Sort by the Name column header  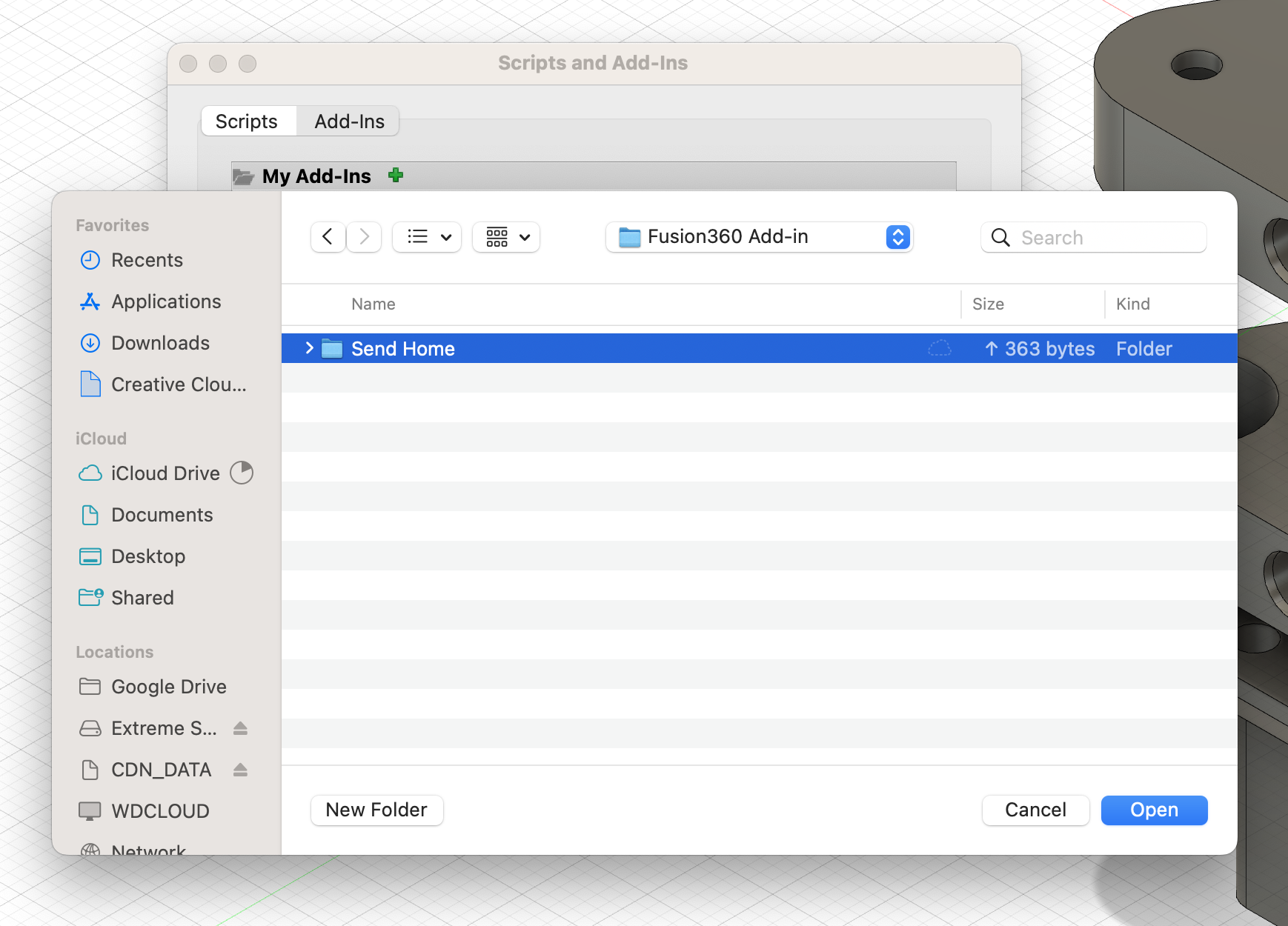pos(374,304)
